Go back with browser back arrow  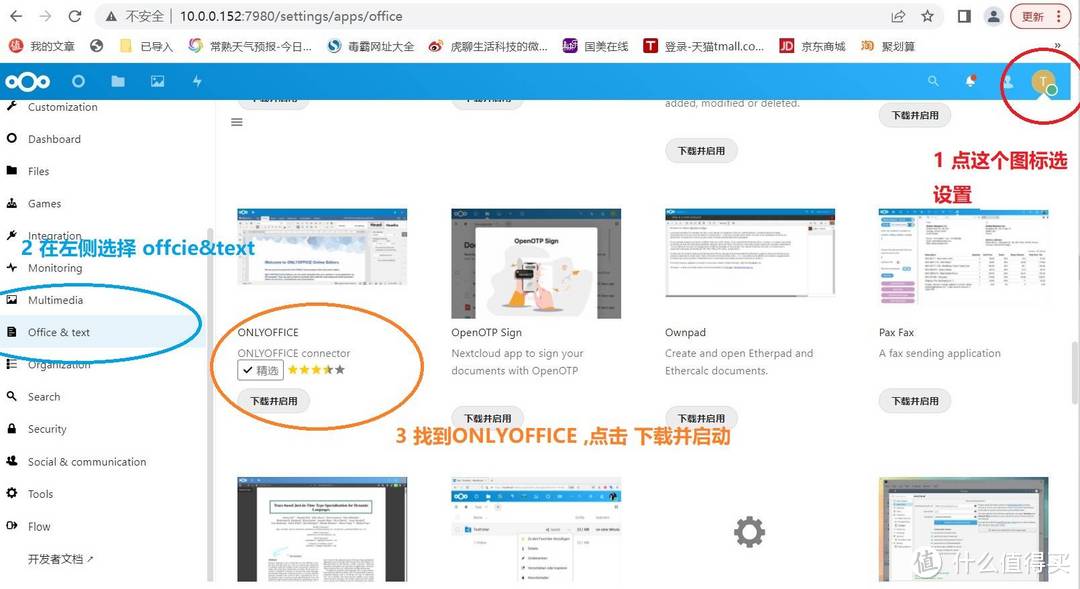(x=17, y=16)
